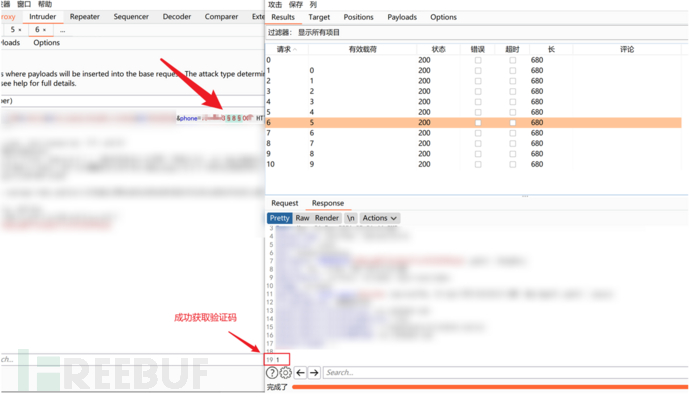Image resolution: width=690 pixels, height=398 pixels.
Task: Click the Raw view button
Action: coord(302,218)
